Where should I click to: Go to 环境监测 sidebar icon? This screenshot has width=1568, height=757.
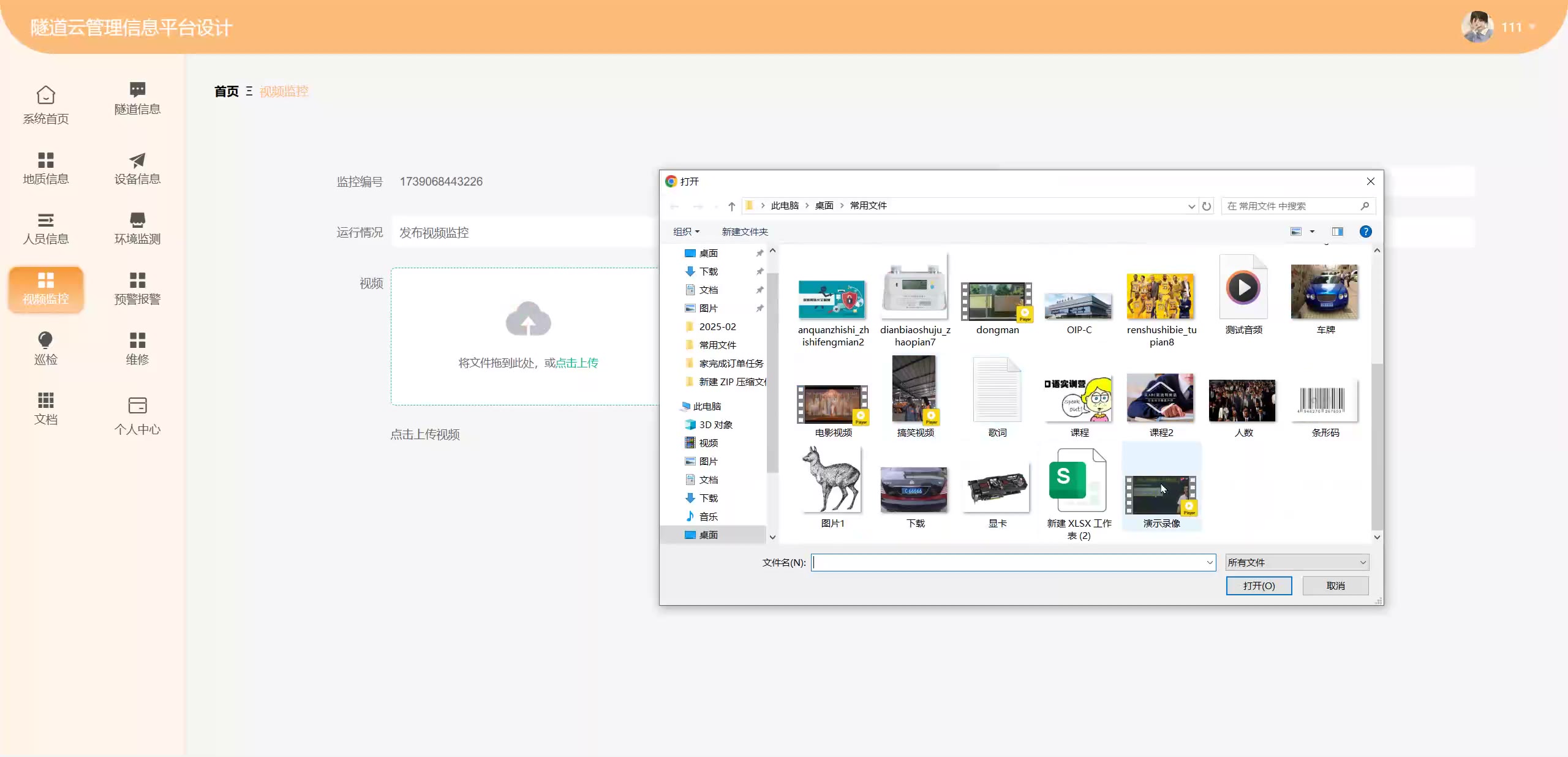[137, 220]
